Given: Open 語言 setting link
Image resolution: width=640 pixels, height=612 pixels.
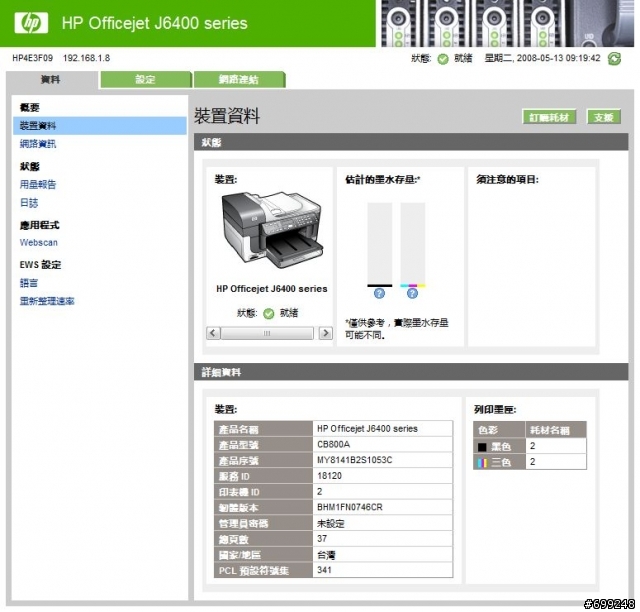Looking at the screenshot, I should point(29,283).
